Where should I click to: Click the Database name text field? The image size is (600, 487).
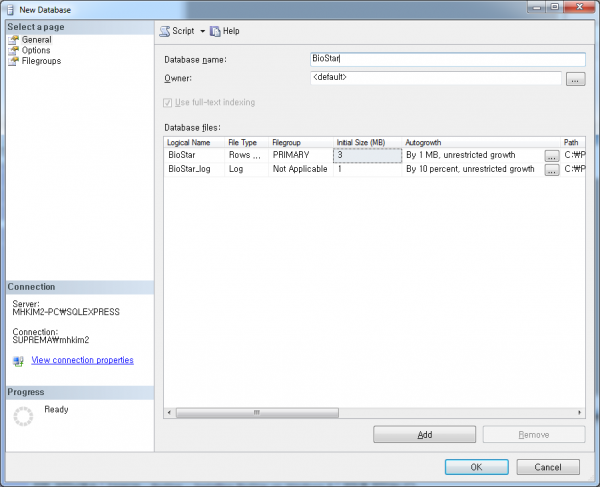pos(447,59)
